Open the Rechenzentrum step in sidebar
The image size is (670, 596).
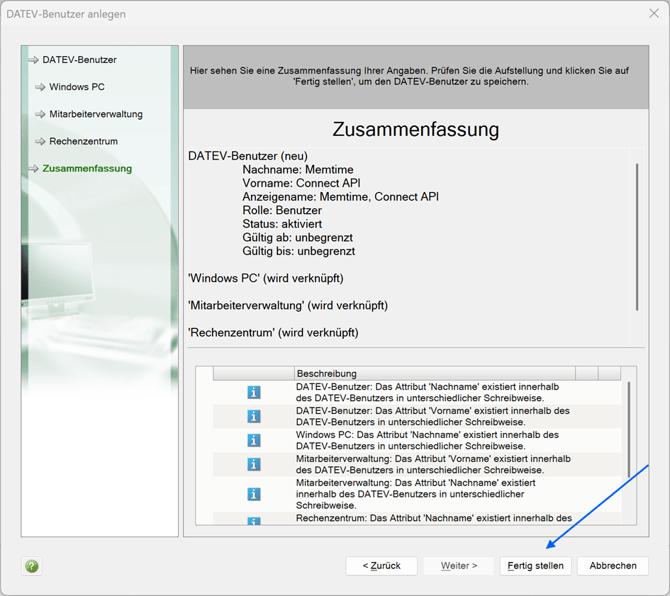(85, 141)
